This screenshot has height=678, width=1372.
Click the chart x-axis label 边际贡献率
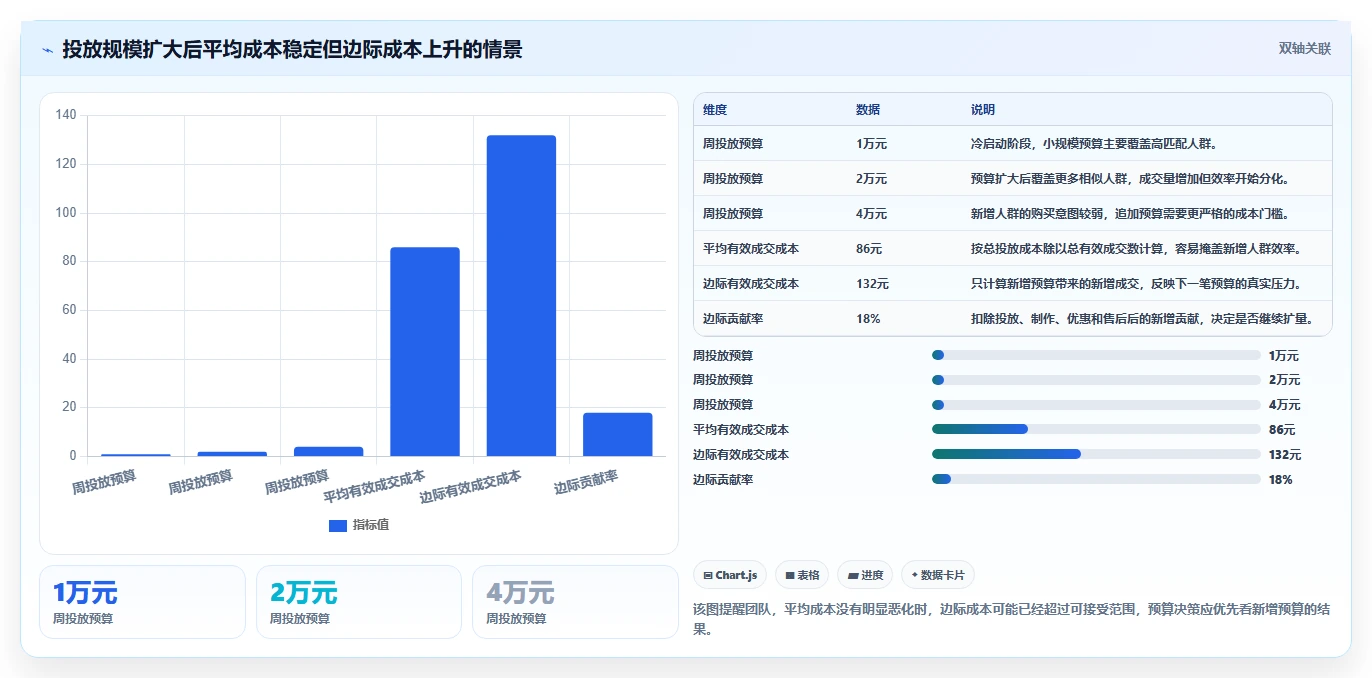[586, 482]
